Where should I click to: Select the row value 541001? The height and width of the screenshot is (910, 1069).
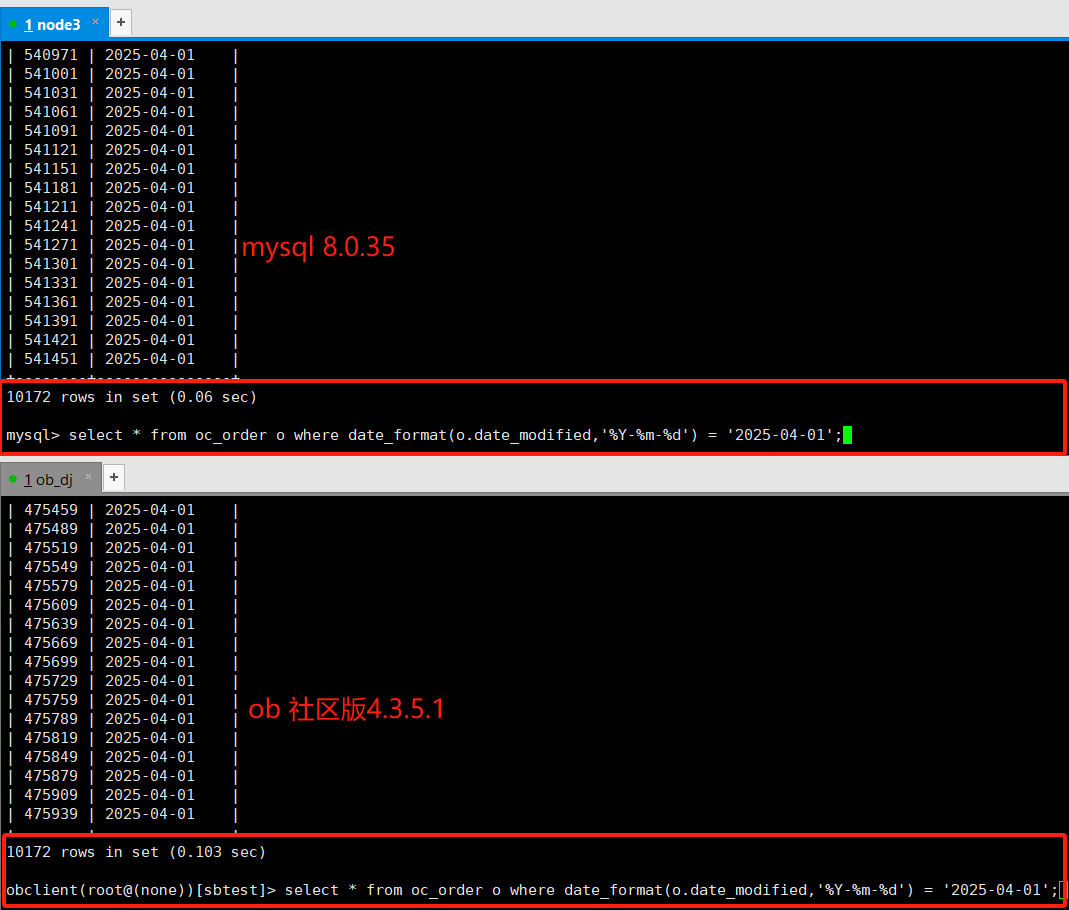pos(51,74)
